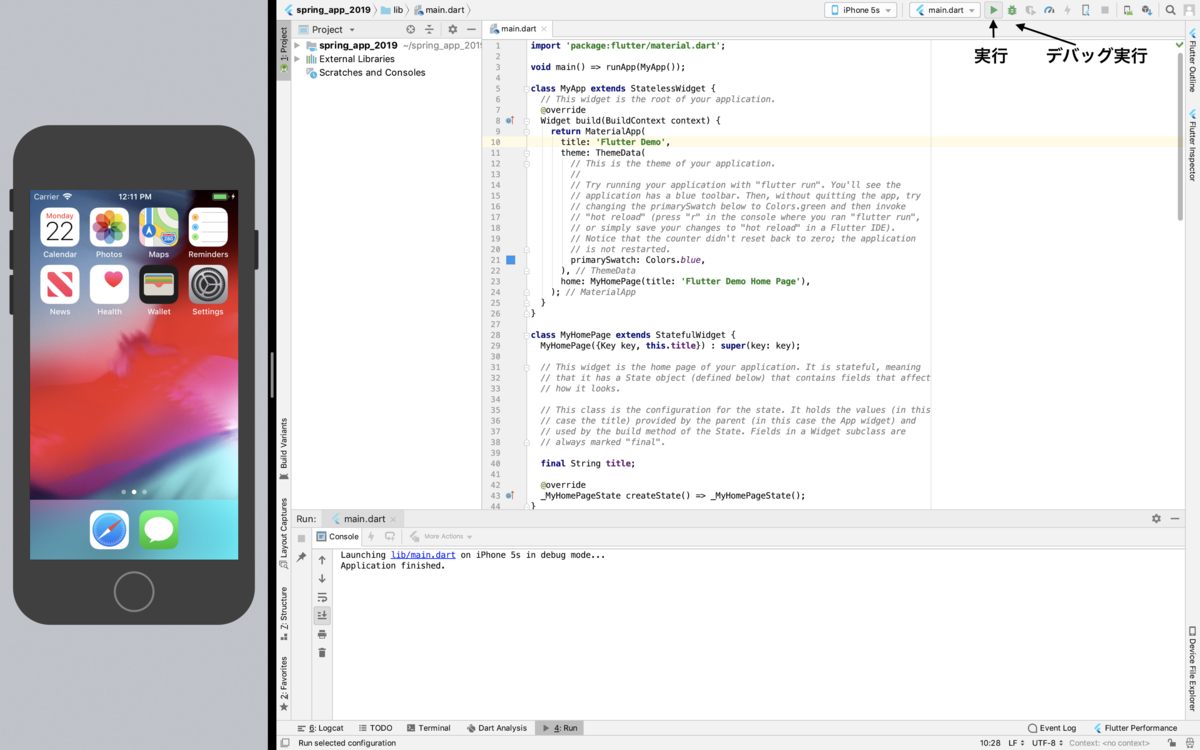
Task: Toggle scroll to end in console
Action: (x=322, y=615)
